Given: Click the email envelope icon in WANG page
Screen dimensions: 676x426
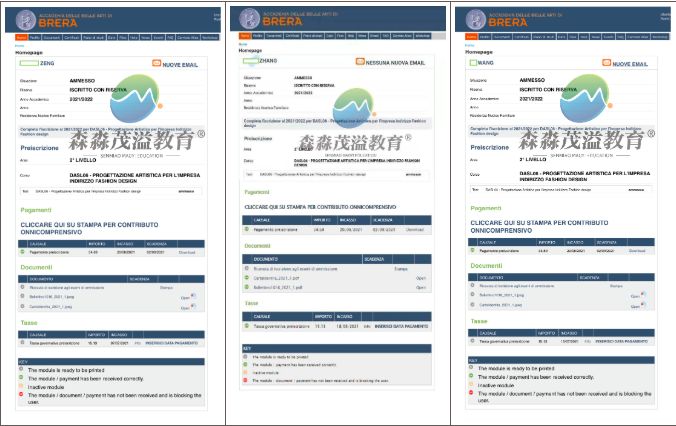Looking at the screenshot, I should 606,63.
